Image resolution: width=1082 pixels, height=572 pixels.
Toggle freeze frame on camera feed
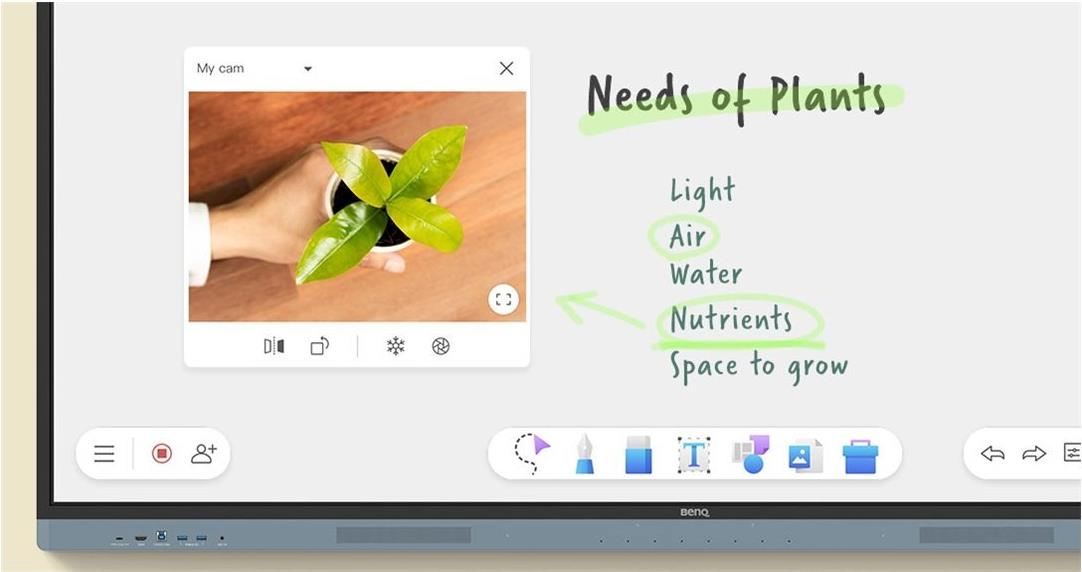[396, 346]
